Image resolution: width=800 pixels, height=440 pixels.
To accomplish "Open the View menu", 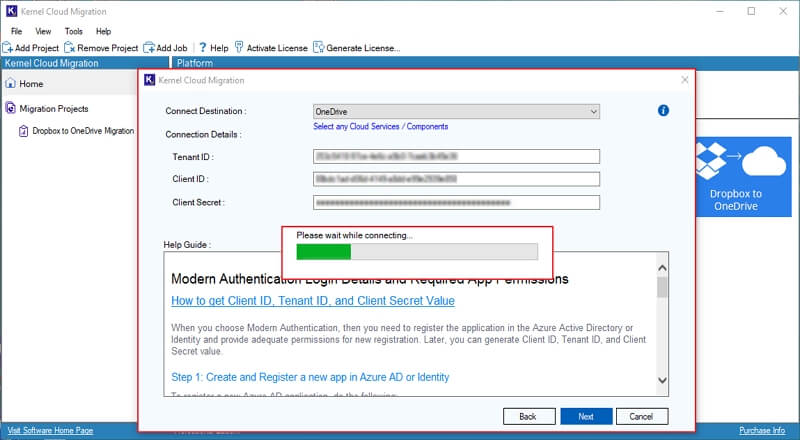I will click(43, 31).
